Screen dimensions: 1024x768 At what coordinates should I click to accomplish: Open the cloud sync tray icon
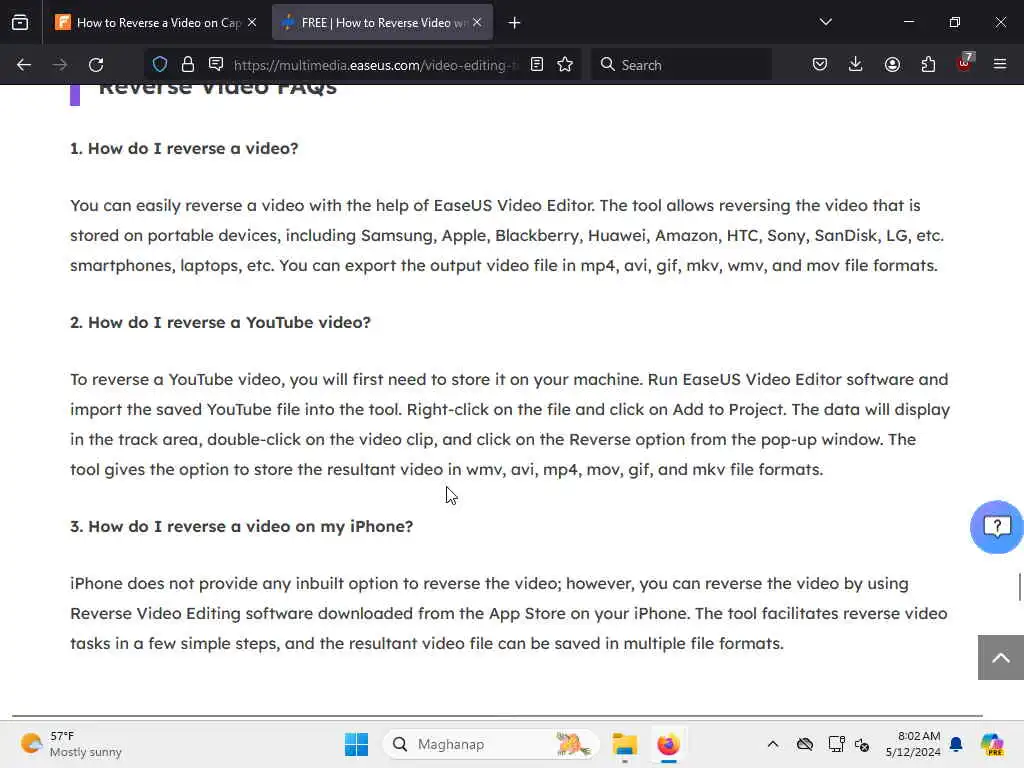(x=805, y=744)
